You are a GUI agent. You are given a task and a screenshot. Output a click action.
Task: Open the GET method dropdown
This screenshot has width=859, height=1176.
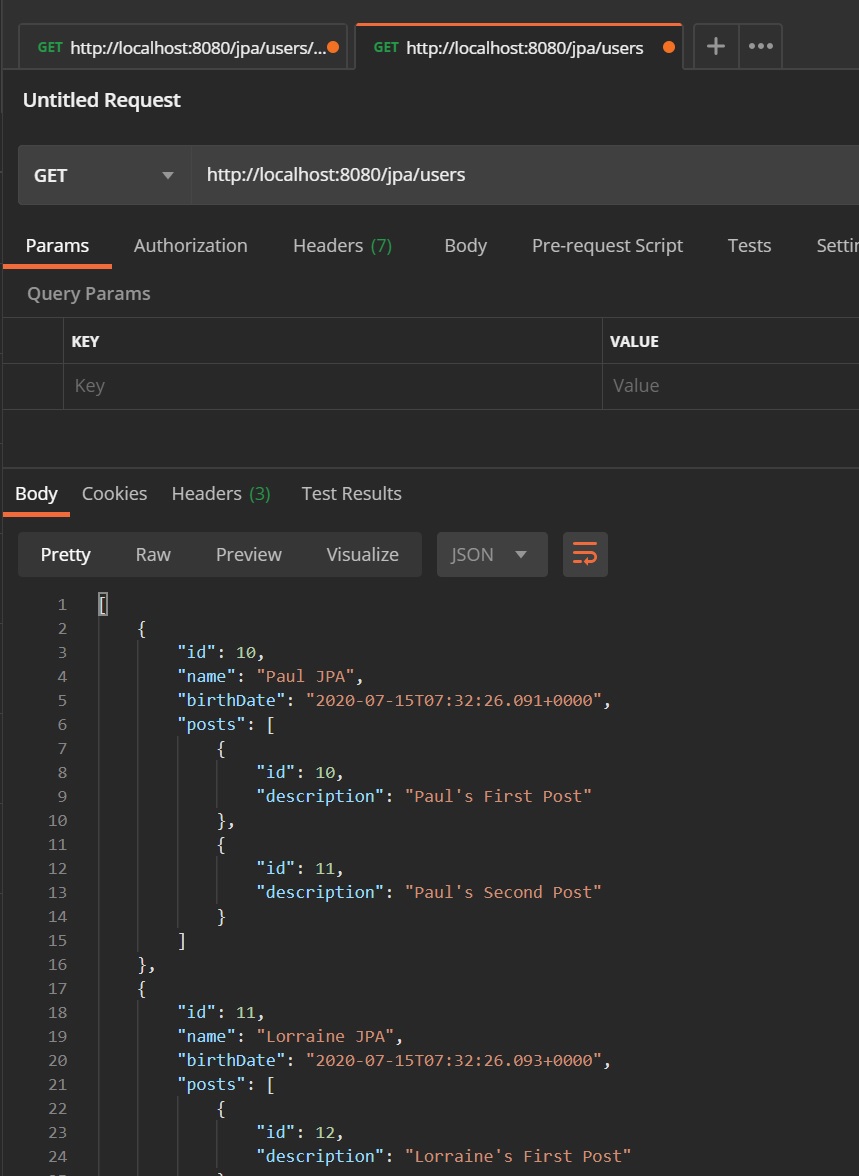pyautogui.click(x=104, y=176)
